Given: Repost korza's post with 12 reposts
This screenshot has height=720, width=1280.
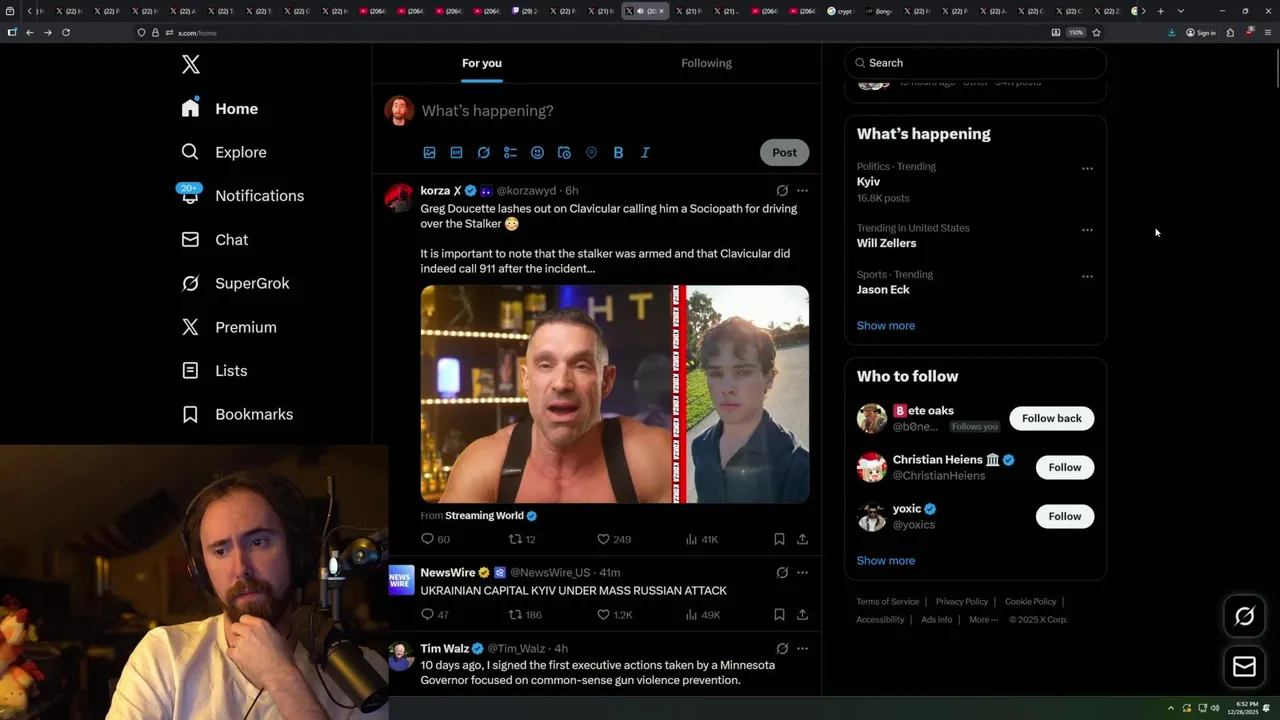Looking at the screenshot, I should (x=522, y=539).
